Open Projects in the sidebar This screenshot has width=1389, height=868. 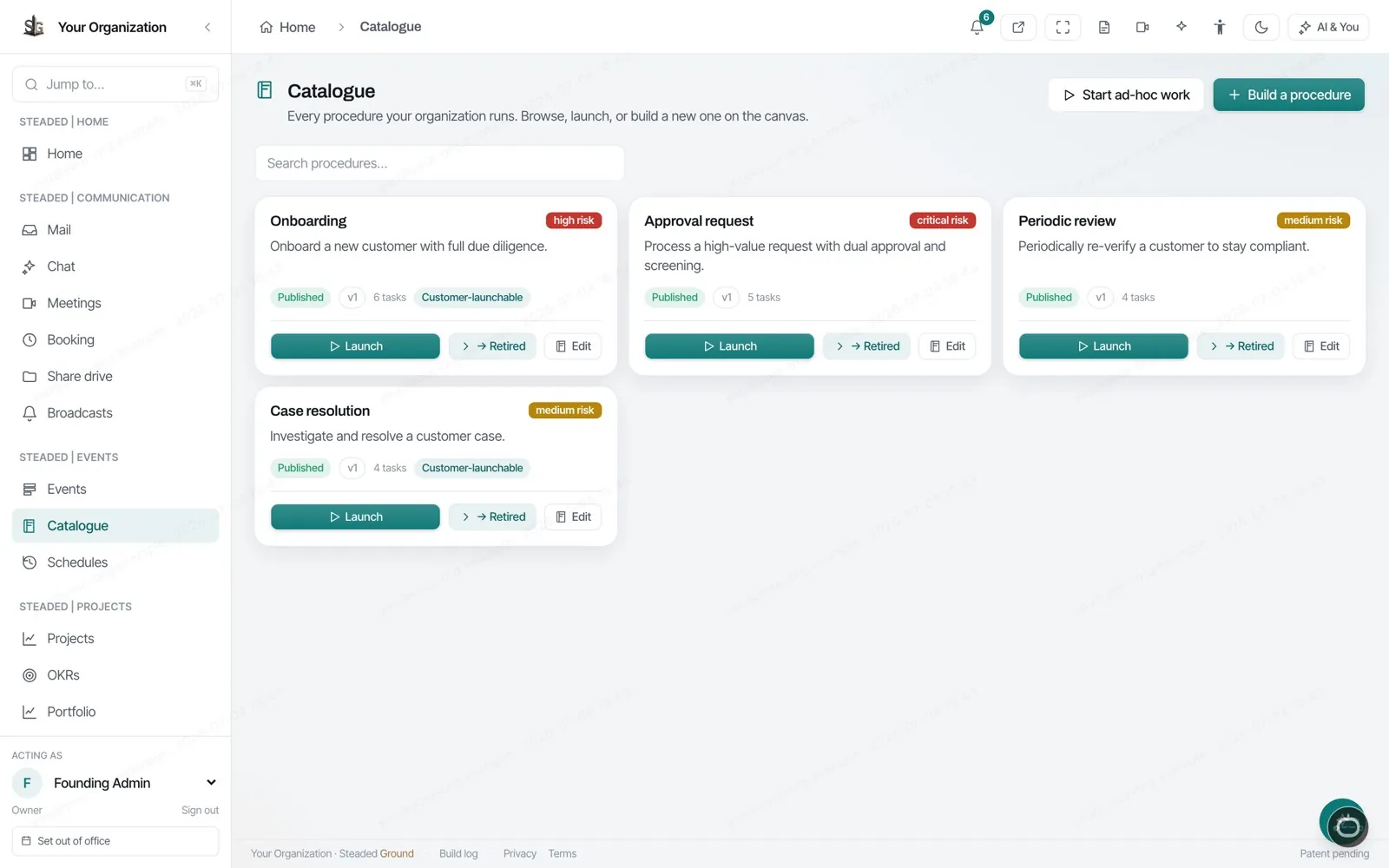115,639
